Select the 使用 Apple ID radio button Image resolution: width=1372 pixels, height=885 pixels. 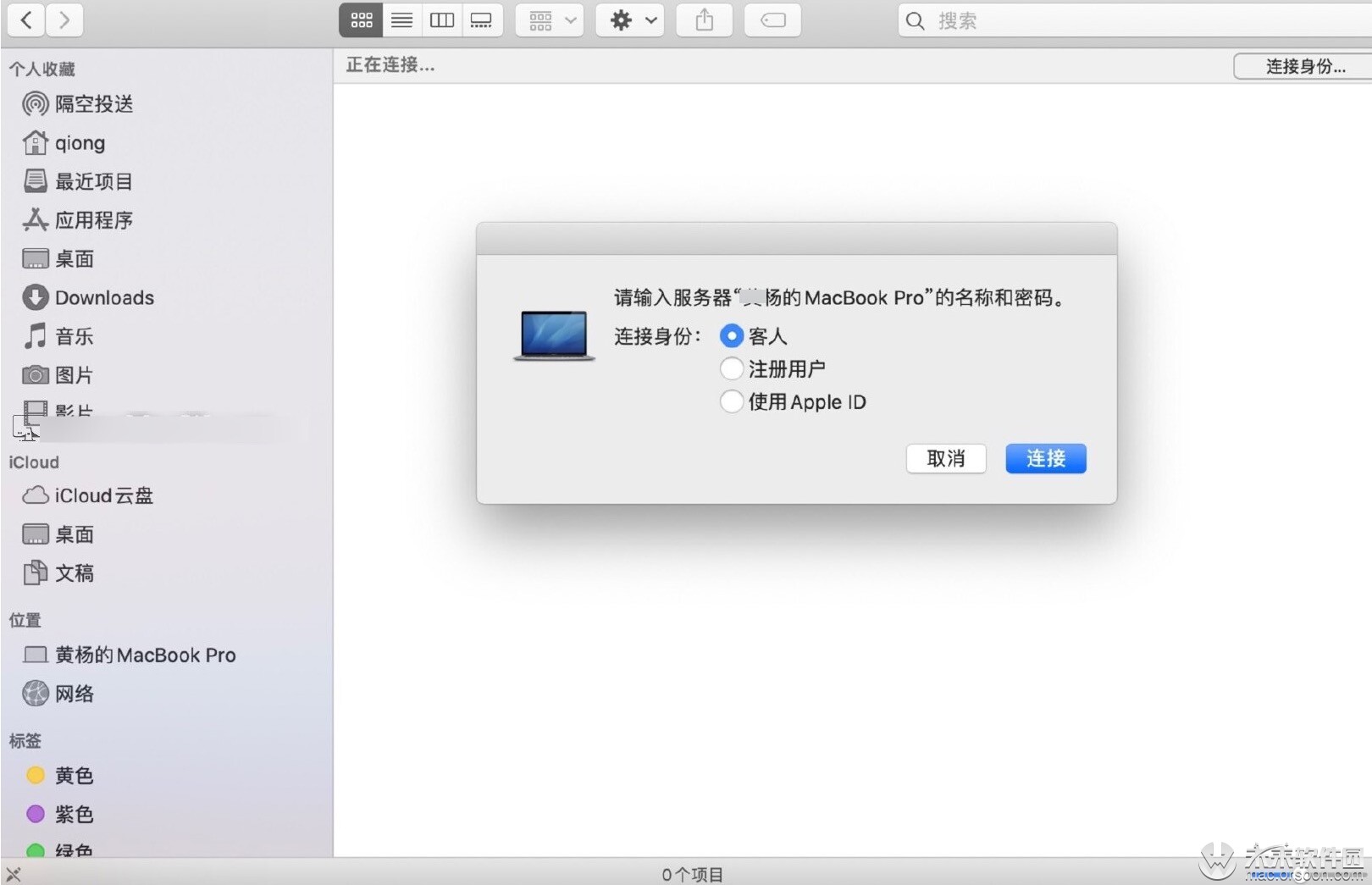[x=732, y=401]
